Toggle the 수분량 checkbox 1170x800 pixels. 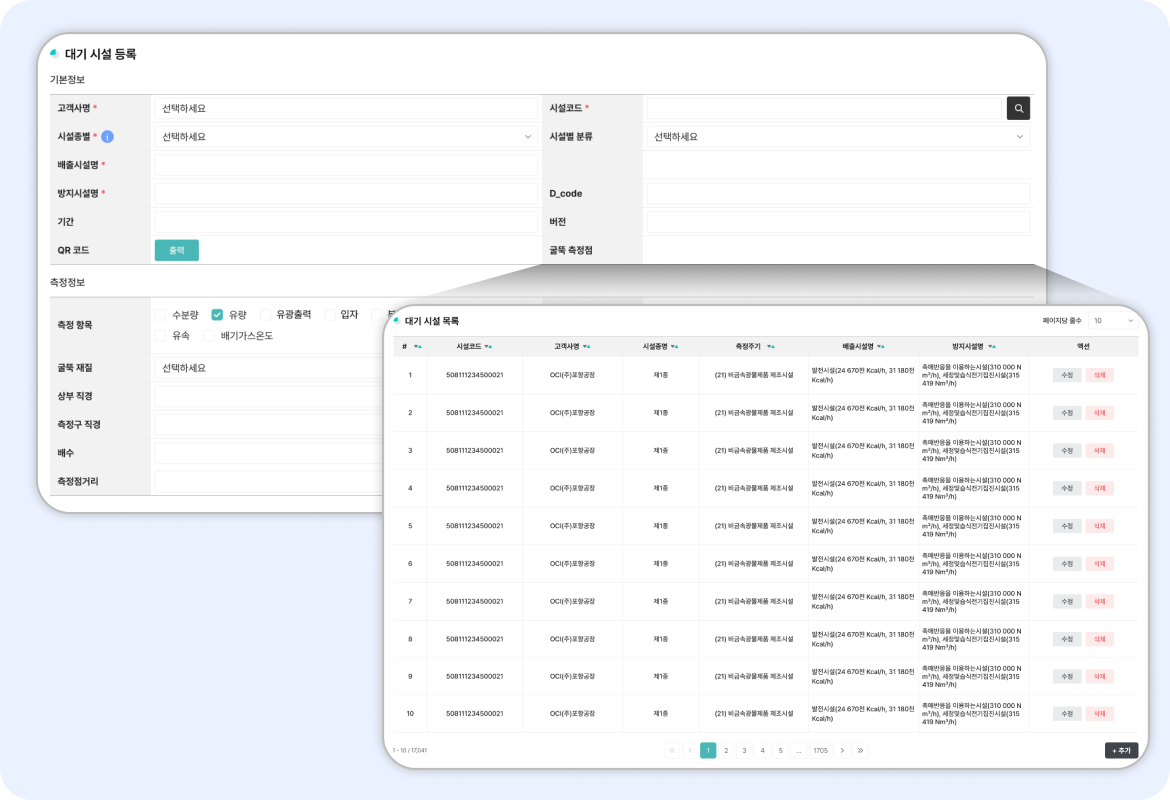point(160,315)
